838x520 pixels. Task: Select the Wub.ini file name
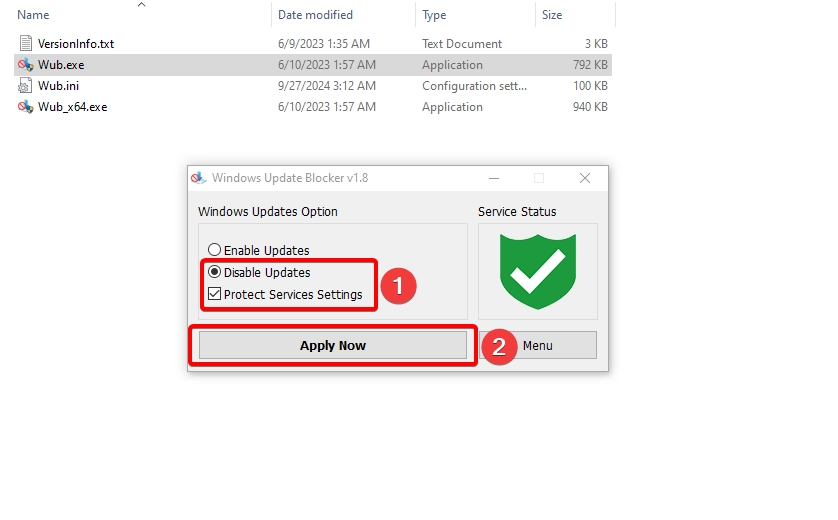click(58, 86)
